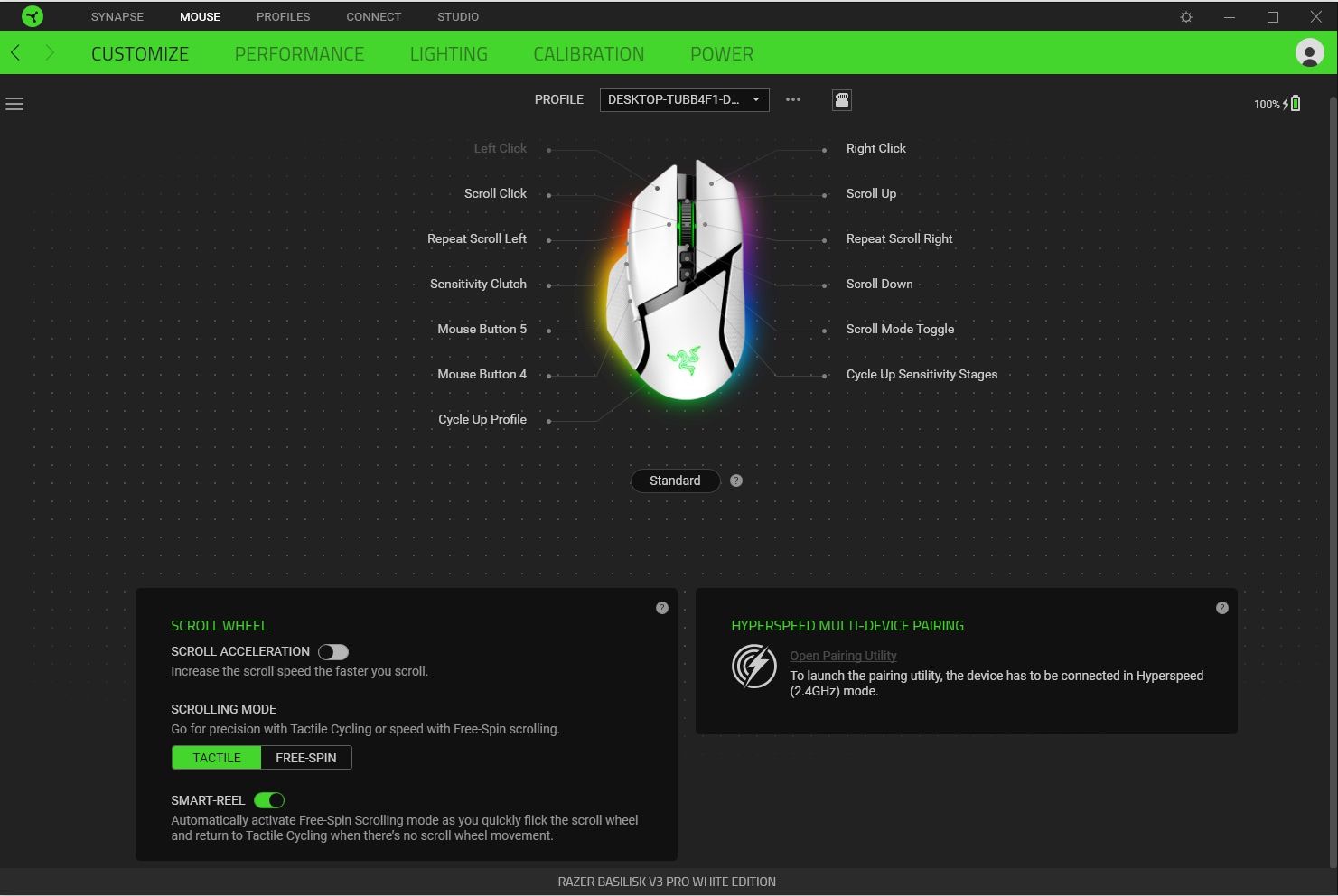Go to the Lighting tab

point(449,54)
